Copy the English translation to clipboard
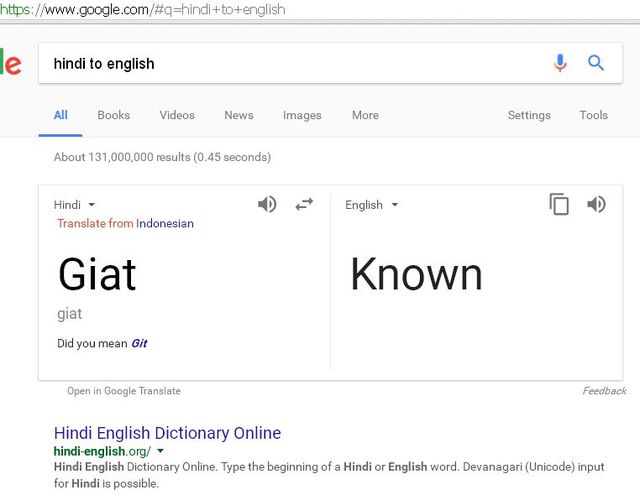This screenshot has width=640, height=495. 559,204
